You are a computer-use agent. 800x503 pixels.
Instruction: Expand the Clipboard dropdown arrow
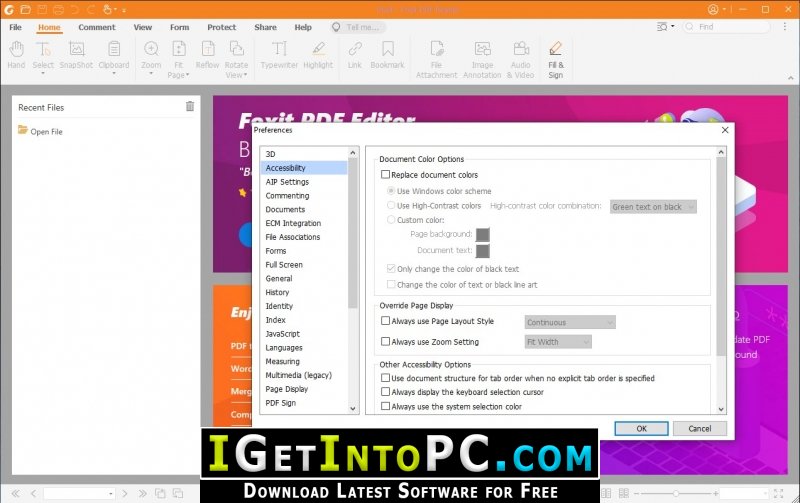click(x=114, y=73)
